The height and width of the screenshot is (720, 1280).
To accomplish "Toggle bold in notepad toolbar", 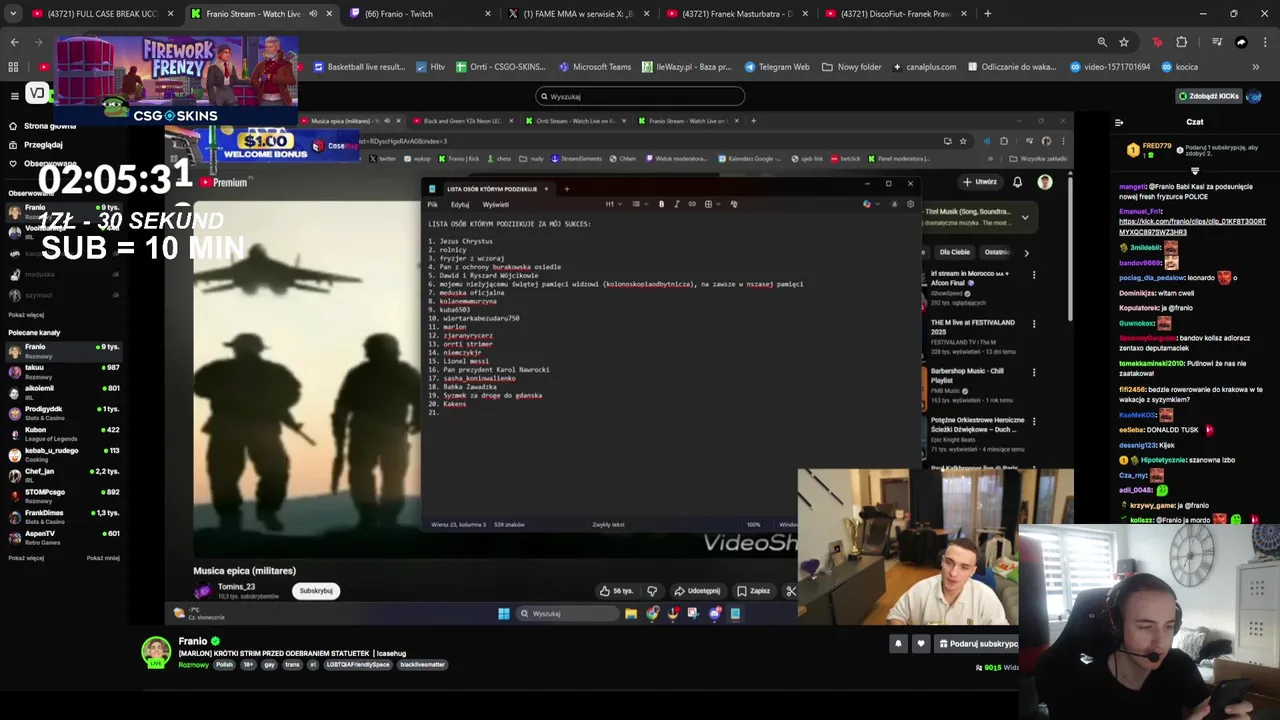I will coord(661,204).
